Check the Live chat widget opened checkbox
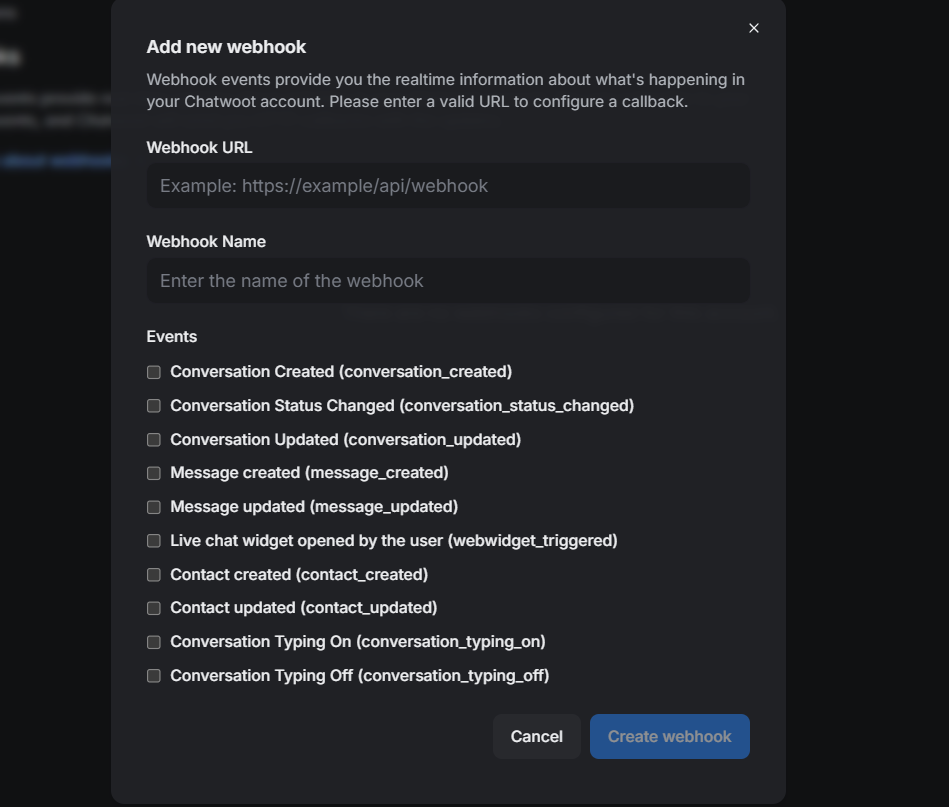 (x=154, y=541)
